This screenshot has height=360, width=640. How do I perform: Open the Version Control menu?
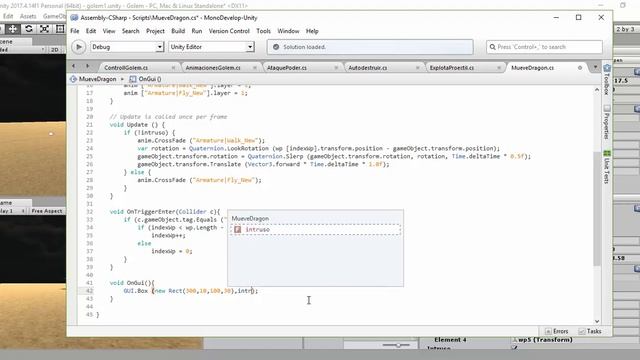click(x=229, y=31)
